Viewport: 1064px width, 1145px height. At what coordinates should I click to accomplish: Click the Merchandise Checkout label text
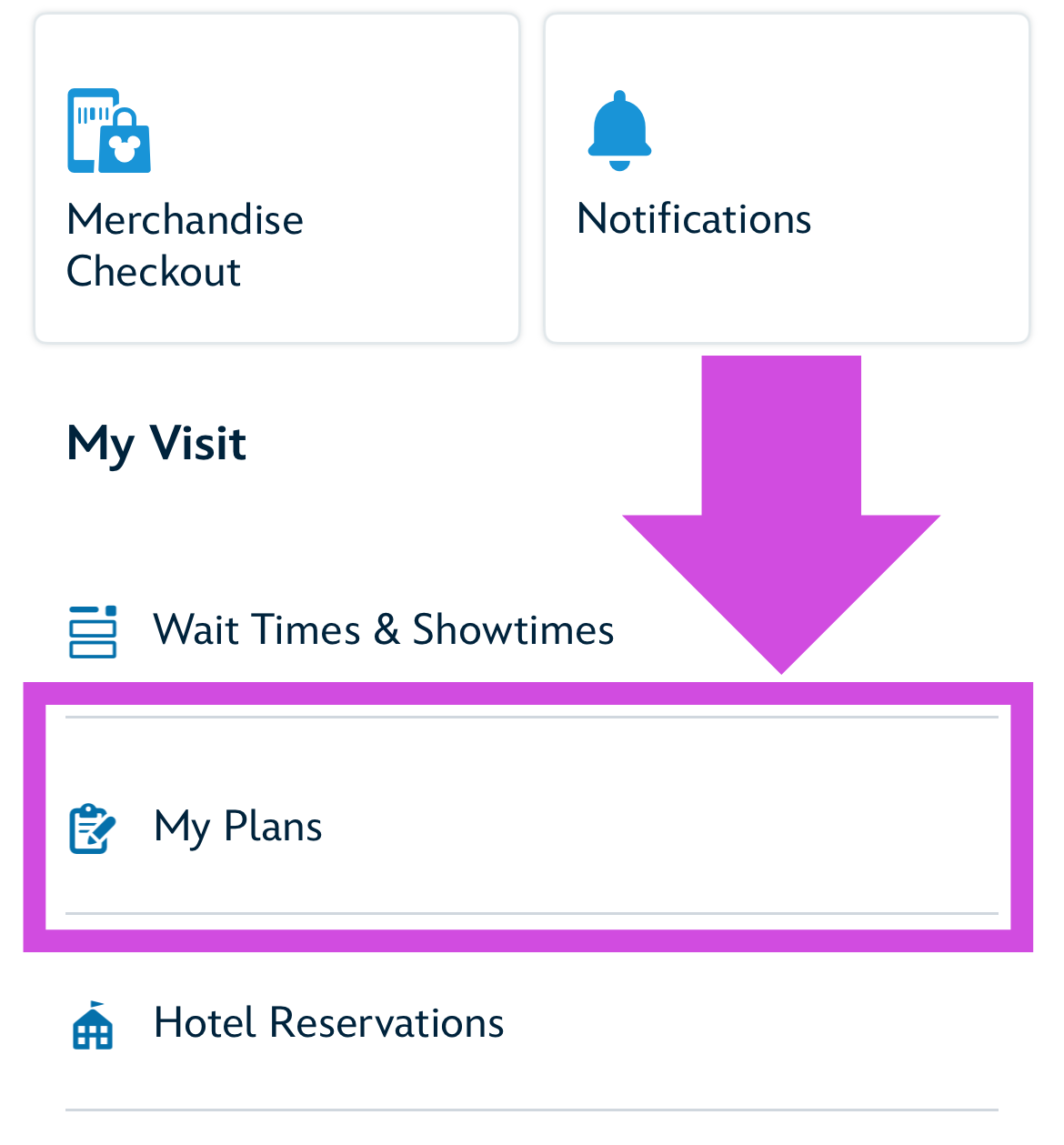click(x=185, y=246)
